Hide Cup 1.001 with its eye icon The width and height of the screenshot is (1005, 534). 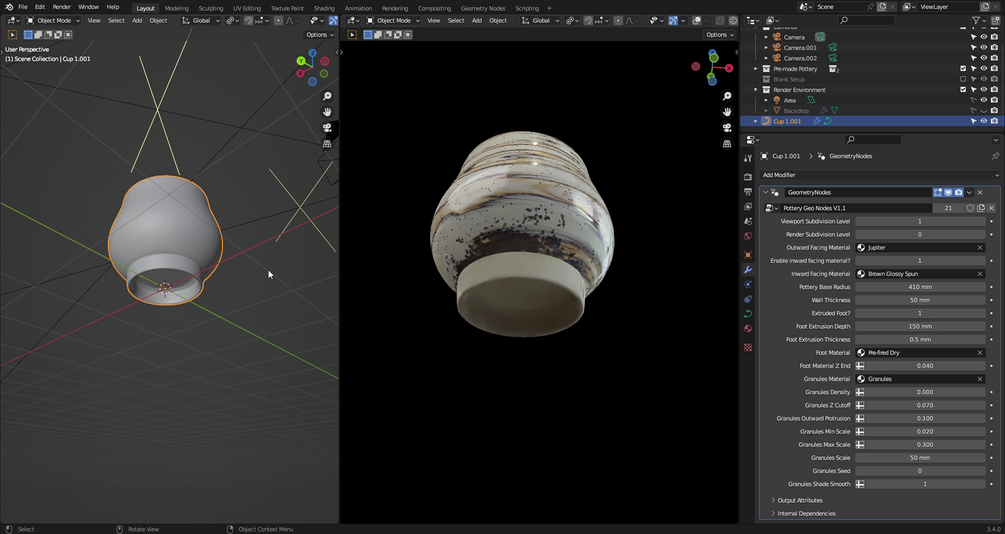pos(983,121)
